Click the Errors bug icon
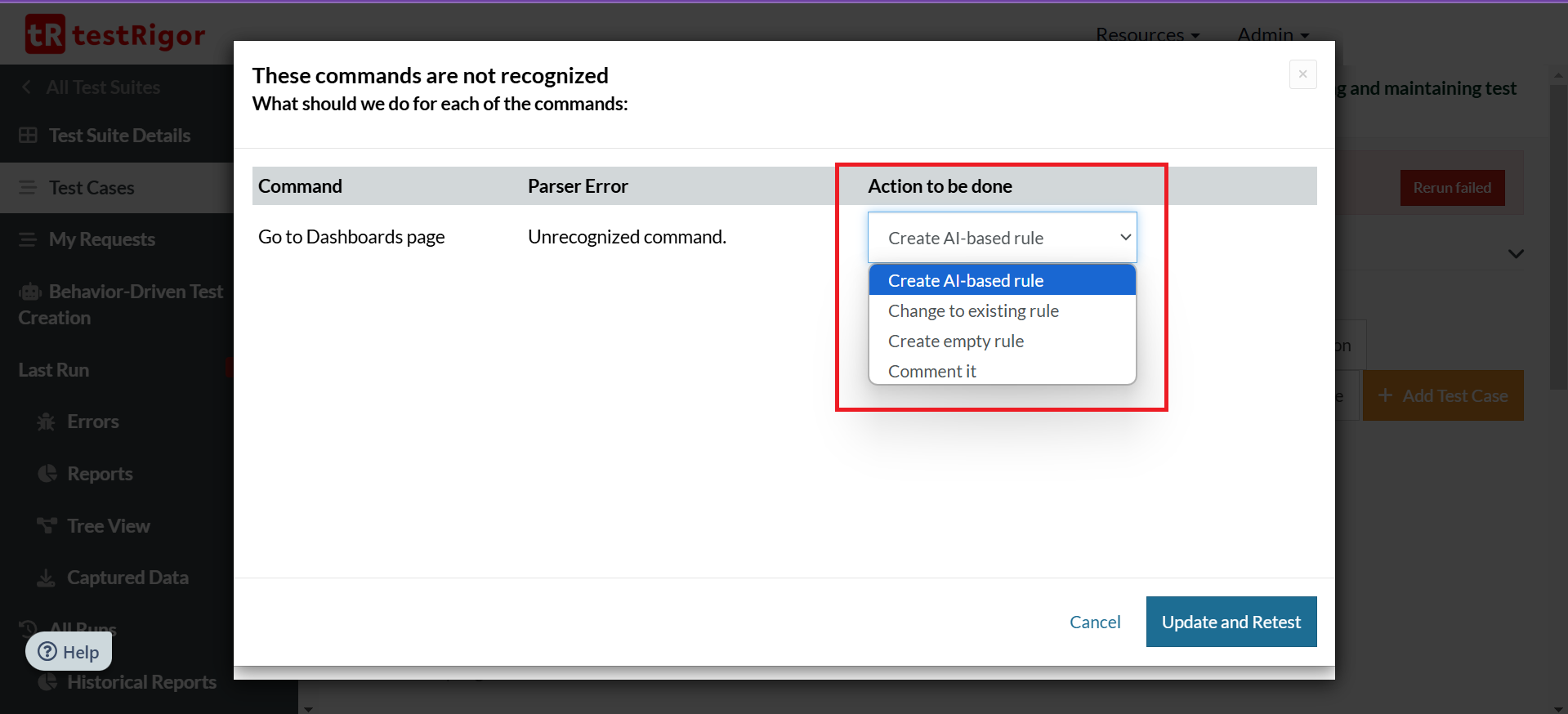Screen dimensions: 1568x714 (x=47, y=422)
